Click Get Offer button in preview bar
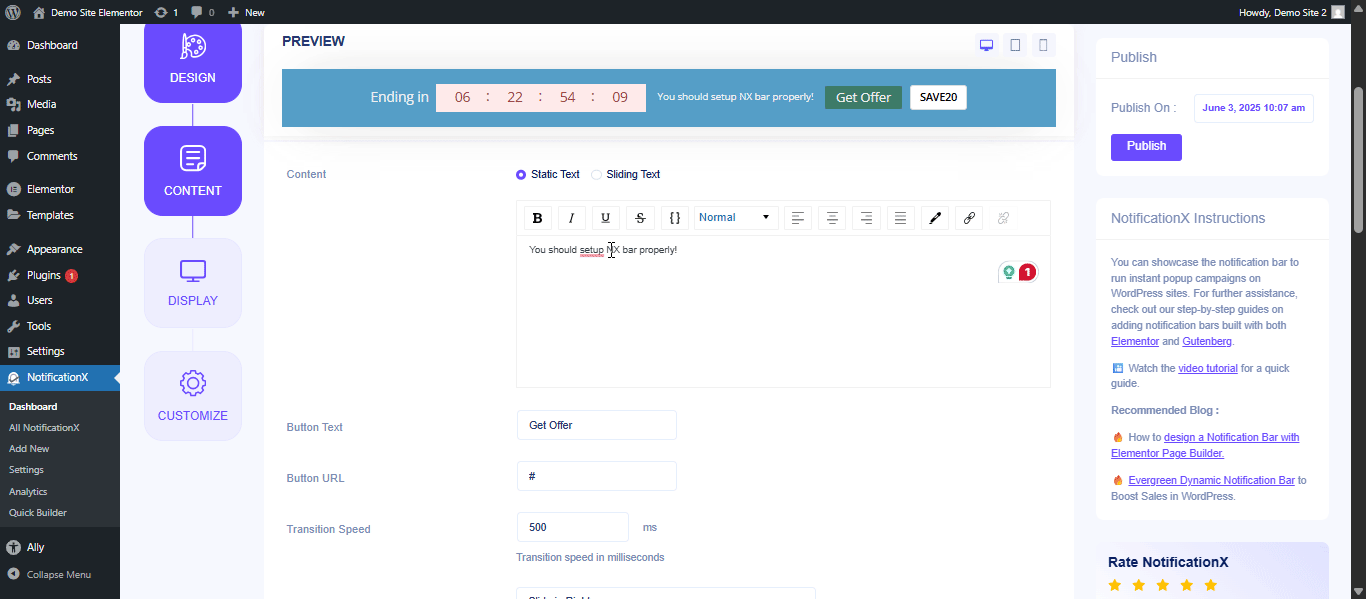The height and width of the screenshot is (599, 1366). (863, 97)
